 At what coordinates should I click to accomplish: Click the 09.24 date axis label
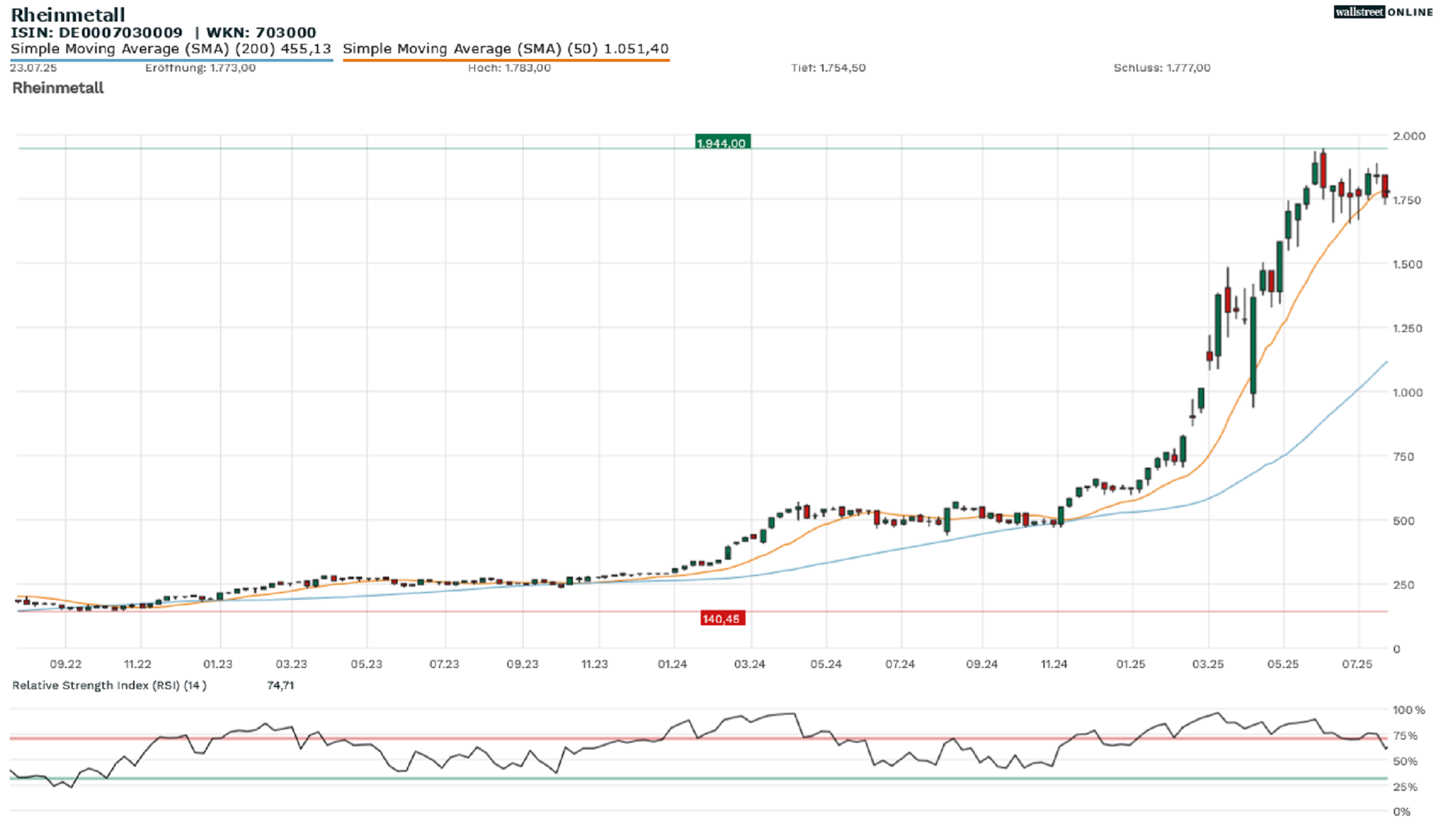tap(982, 664)
